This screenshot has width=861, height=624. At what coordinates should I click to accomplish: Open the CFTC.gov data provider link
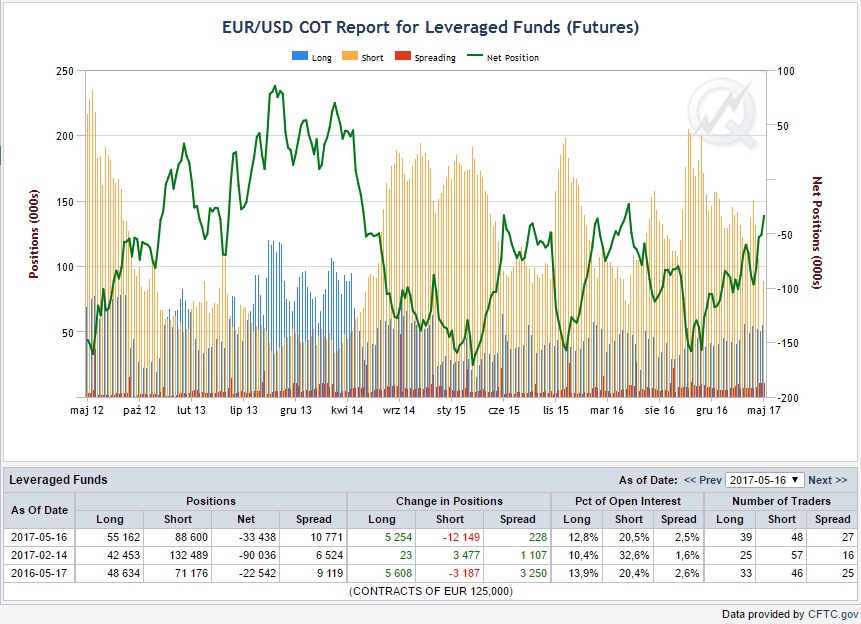832,614
